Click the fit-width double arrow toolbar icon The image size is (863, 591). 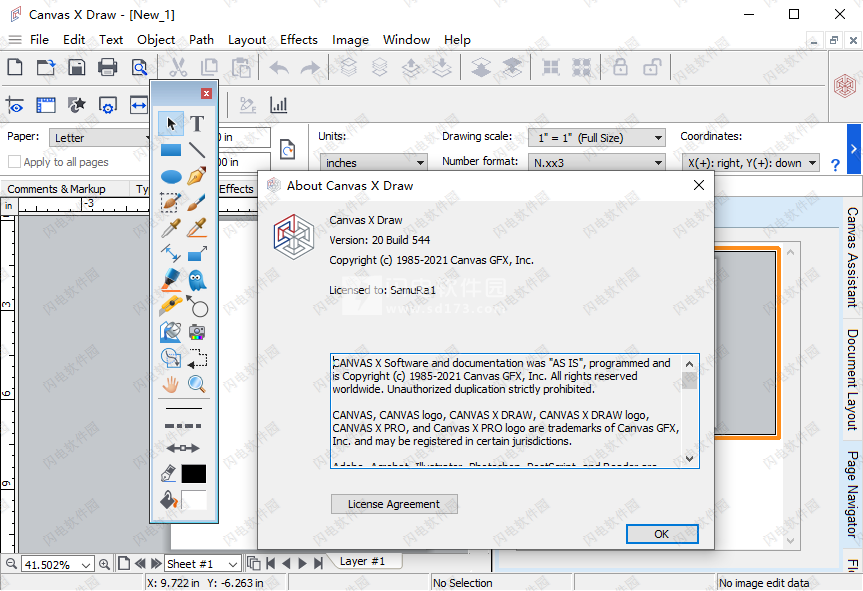point(138,105)
